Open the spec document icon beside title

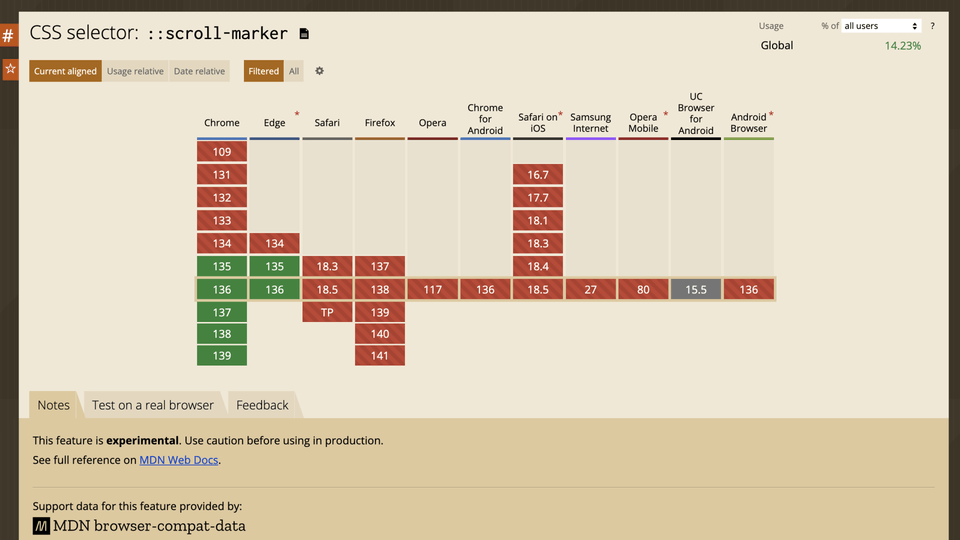tap(304, 34)
